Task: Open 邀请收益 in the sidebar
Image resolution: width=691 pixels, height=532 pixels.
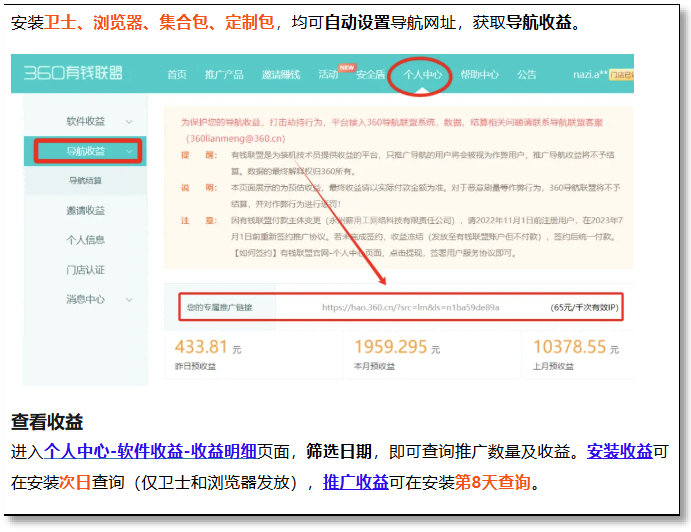Action: click(85, 211)
